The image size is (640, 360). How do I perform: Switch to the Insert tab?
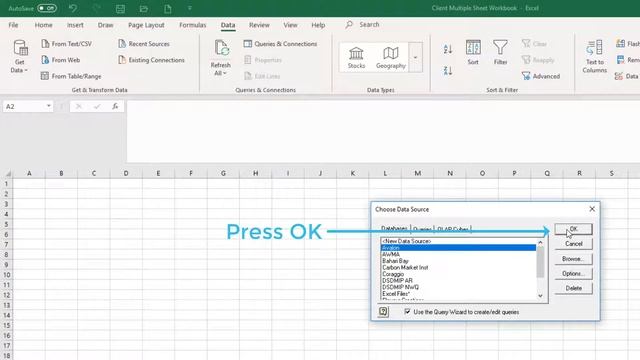(x=75, y=25)
